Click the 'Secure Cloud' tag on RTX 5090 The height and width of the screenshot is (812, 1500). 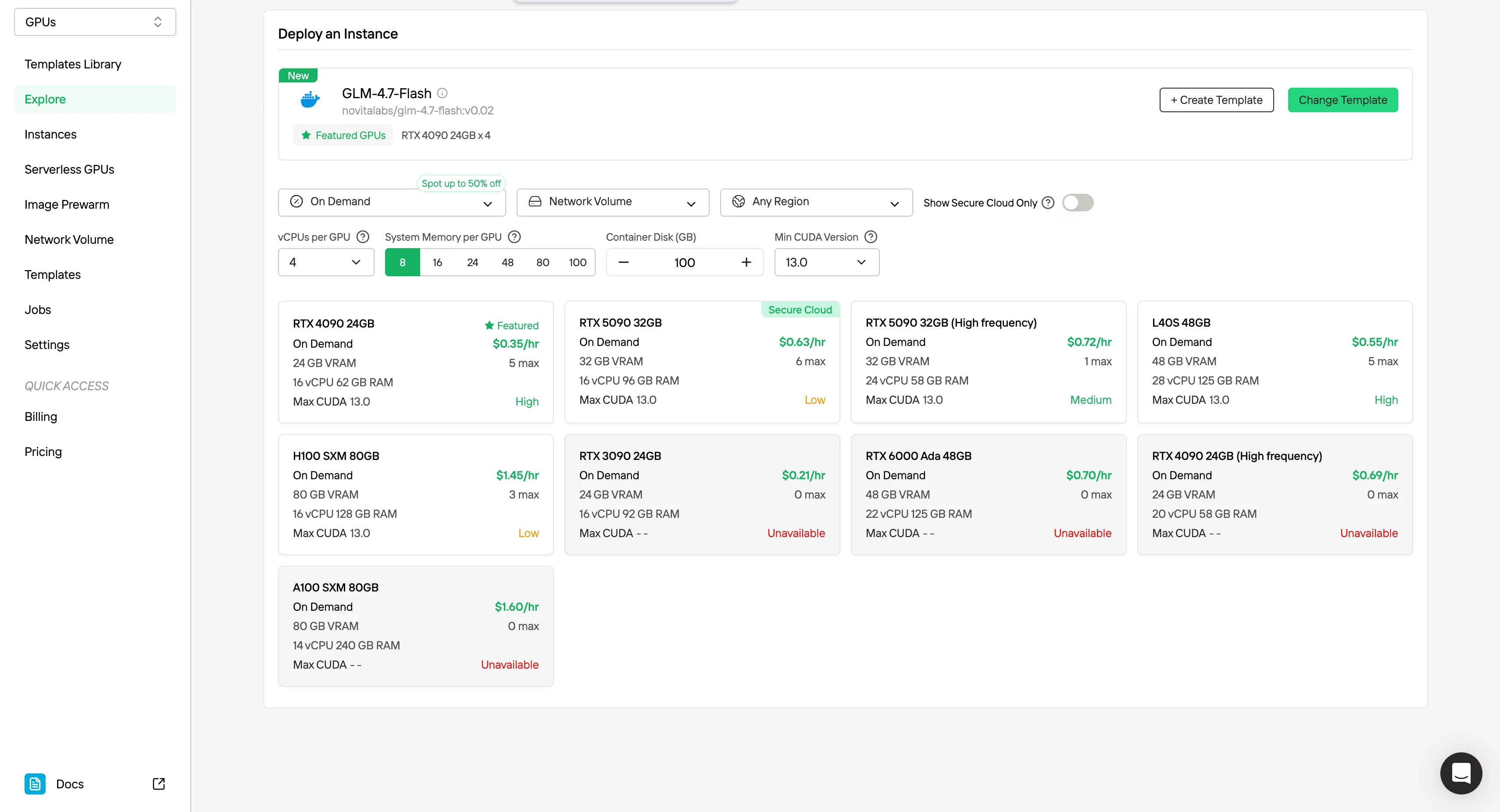click(800, 310)
